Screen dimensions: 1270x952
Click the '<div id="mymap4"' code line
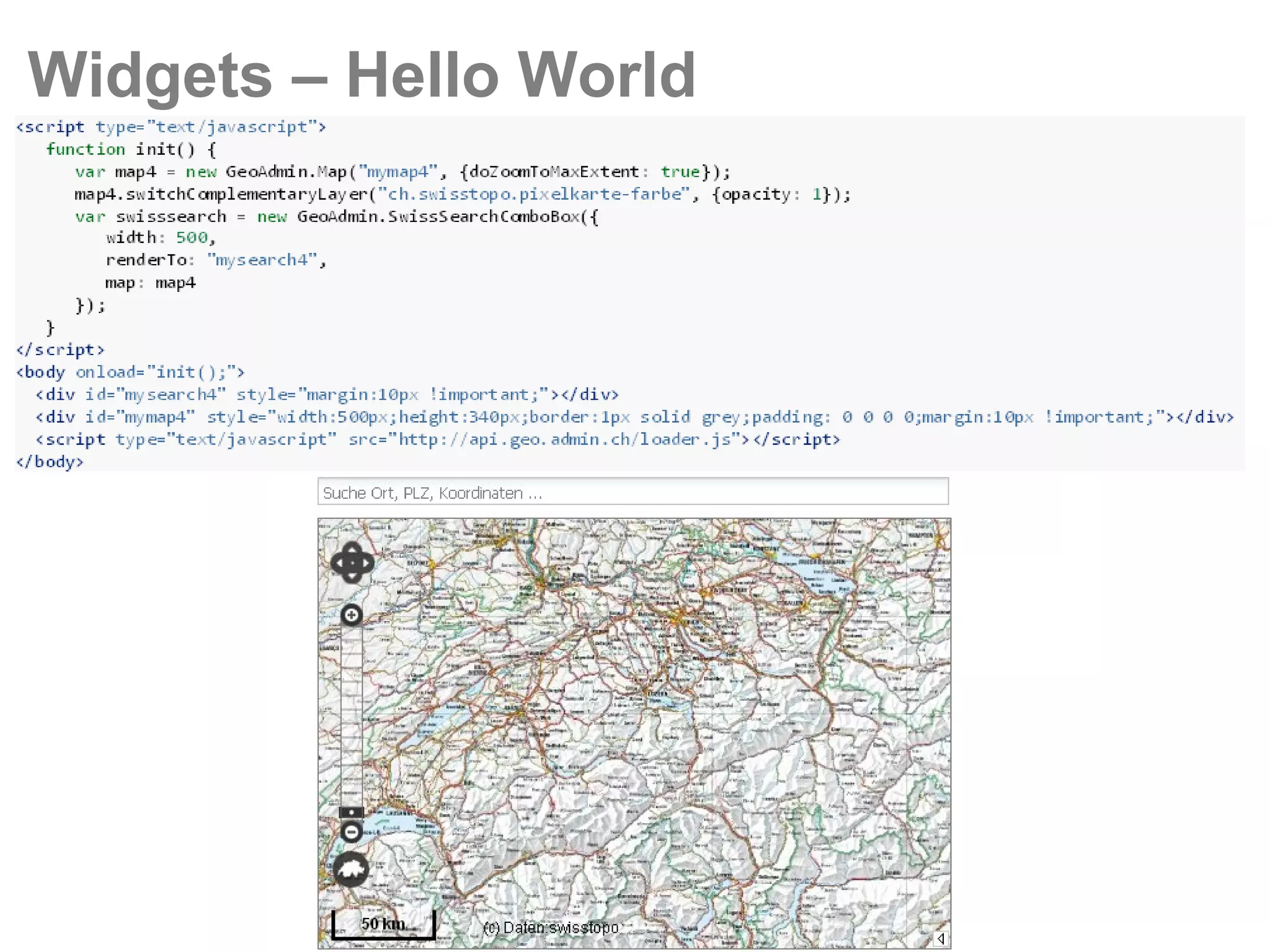(x=635, y=416)
